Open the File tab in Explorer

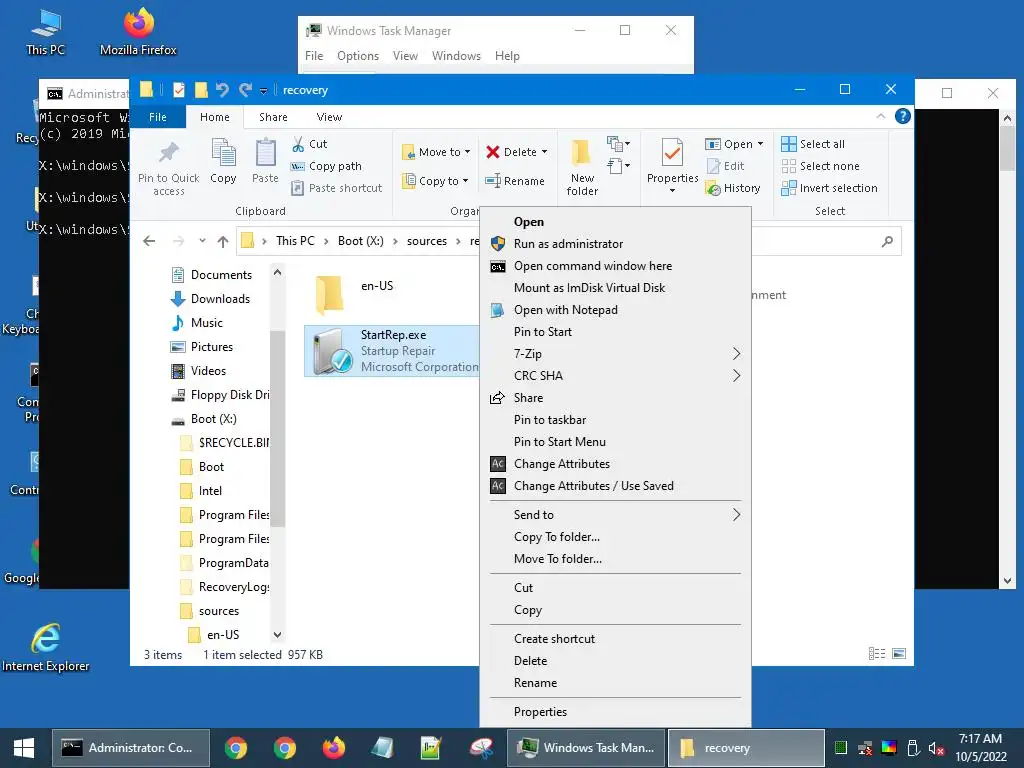point(157,117)
